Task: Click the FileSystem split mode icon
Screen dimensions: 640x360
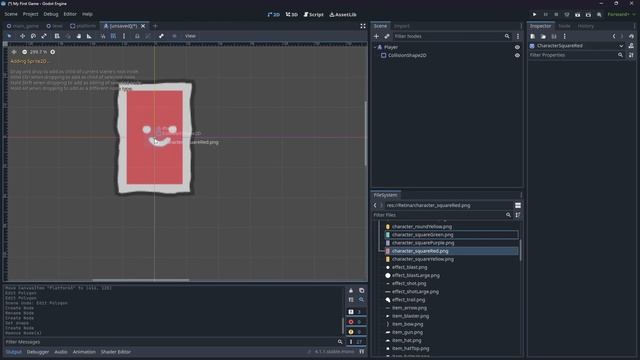Action: click(x=518, y=205)
